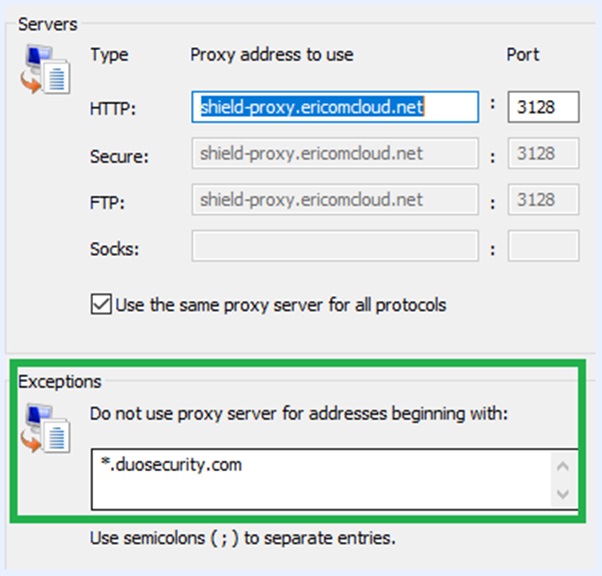Screen dimensions: 602x576
Task: Select the Secure proxy address field
Action: pyautogui.click(x=335, y=154)
